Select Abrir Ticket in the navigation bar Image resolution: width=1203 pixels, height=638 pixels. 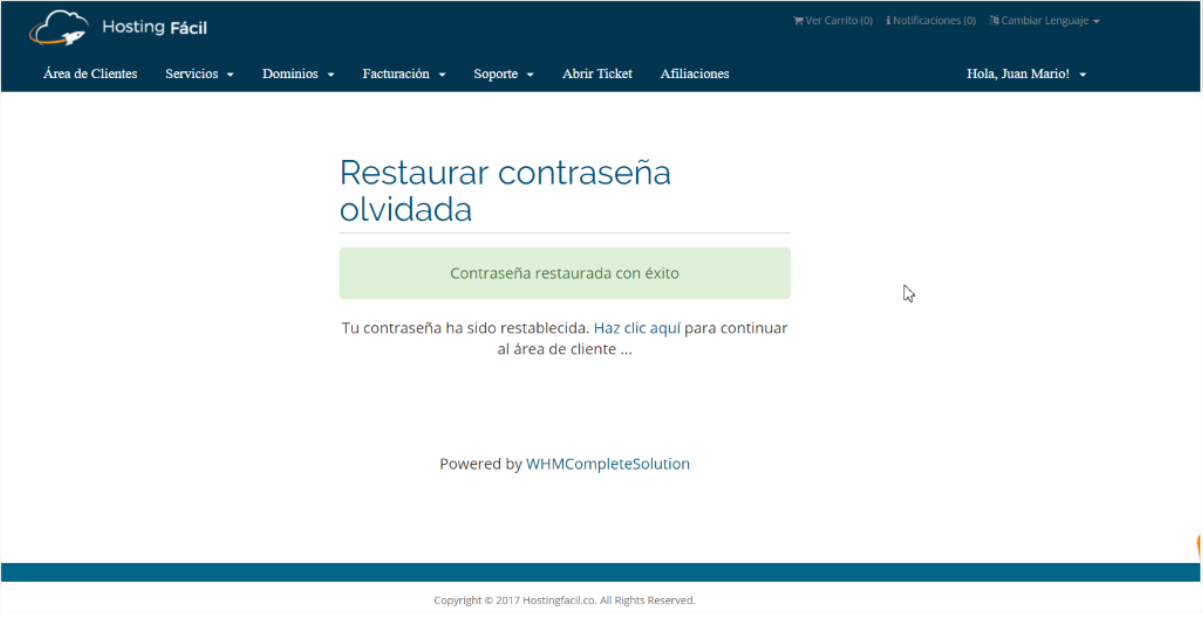[597, 74]
